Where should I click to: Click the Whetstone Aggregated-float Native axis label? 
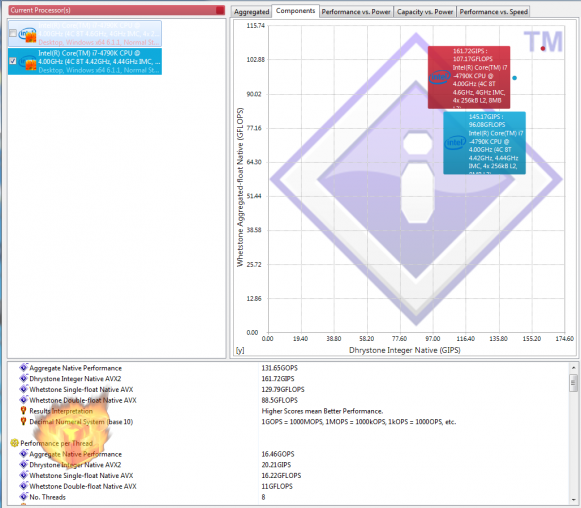(x=240, y=187)
